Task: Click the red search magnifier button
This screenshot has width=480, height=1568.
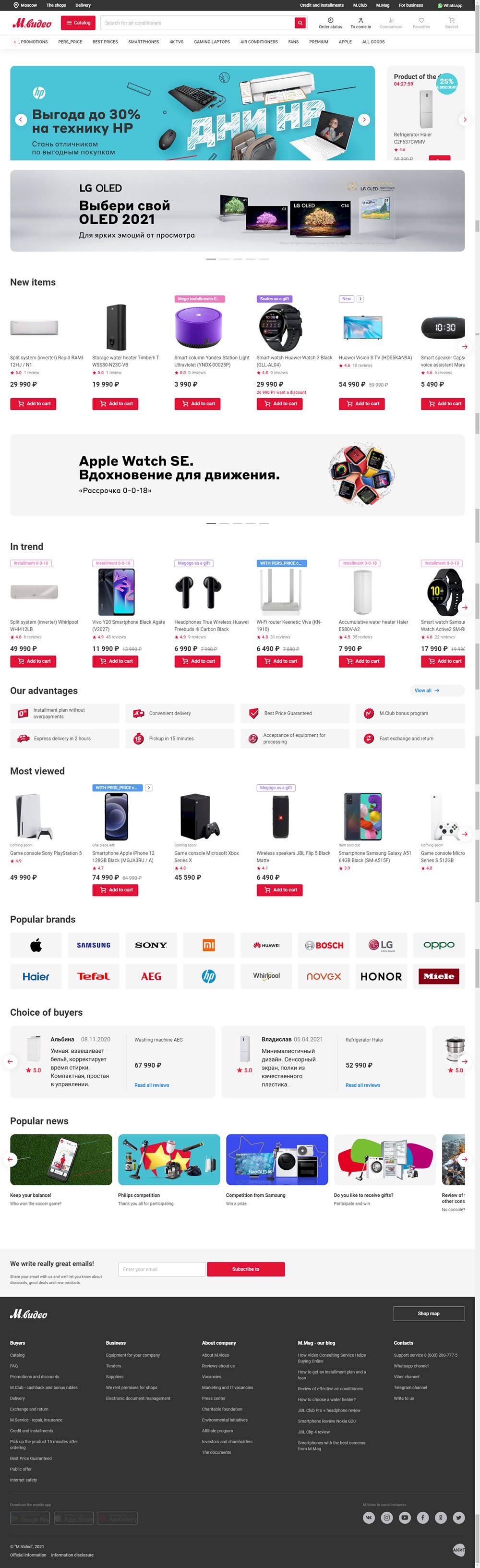Action: (300, 23)
